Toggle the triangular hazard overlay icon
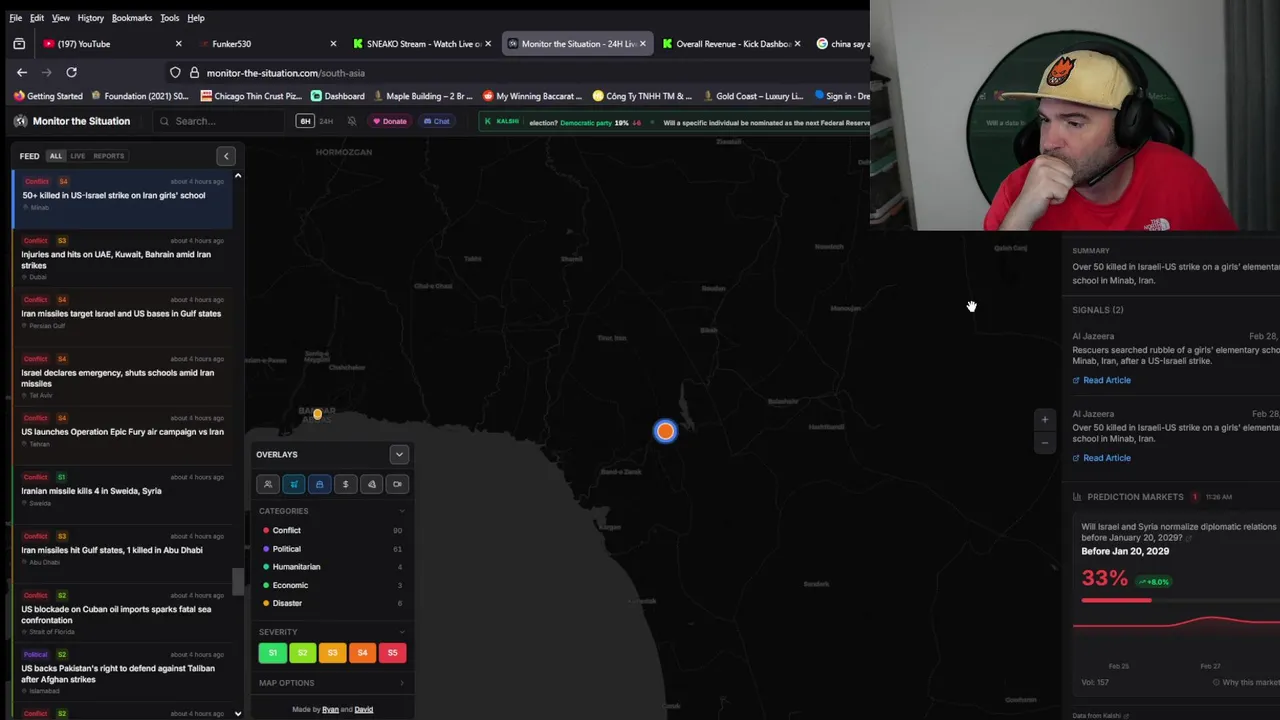 (372, 484)
